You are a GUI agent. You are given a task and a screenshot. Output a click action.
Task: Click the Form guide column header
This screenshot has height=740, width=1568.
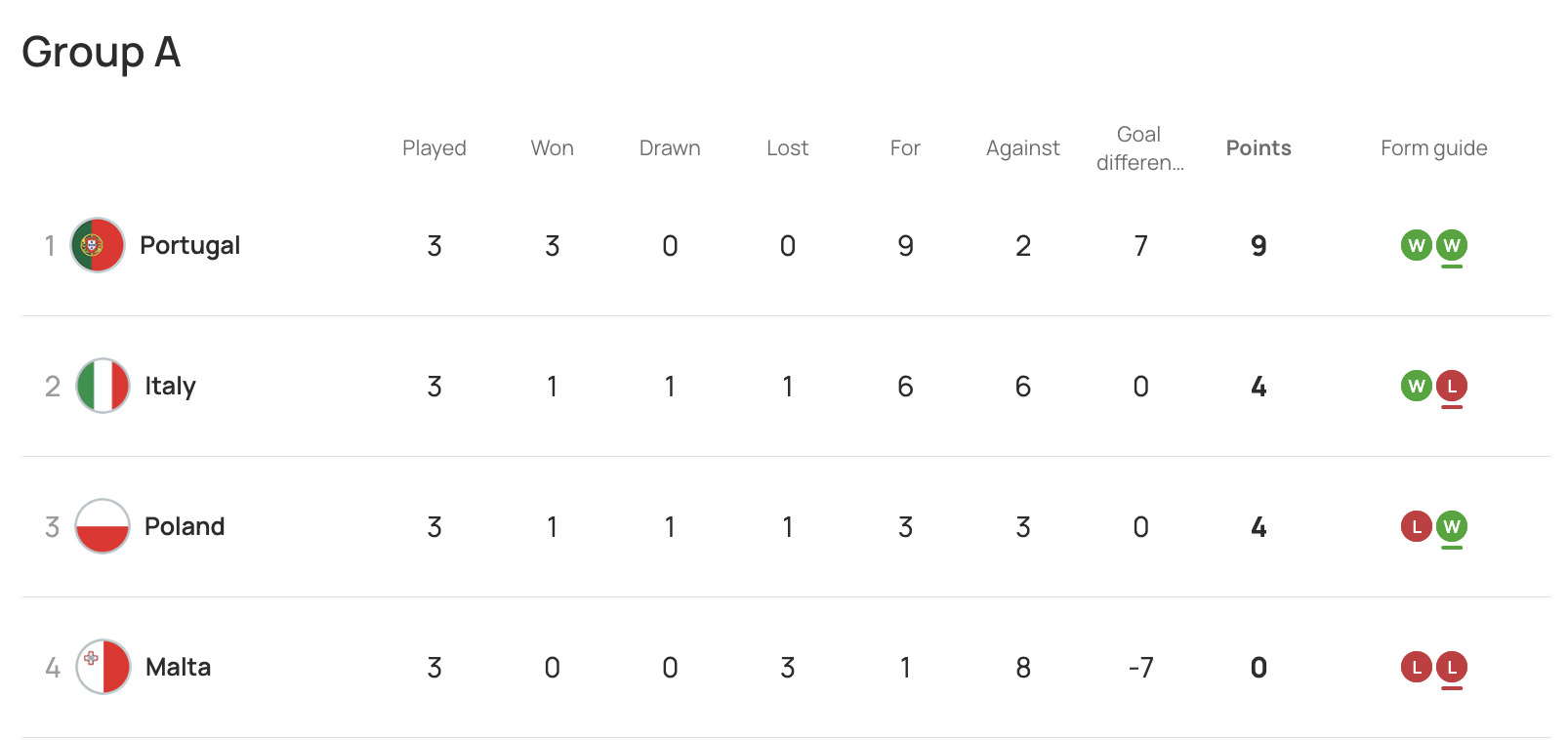[1433, 148]
